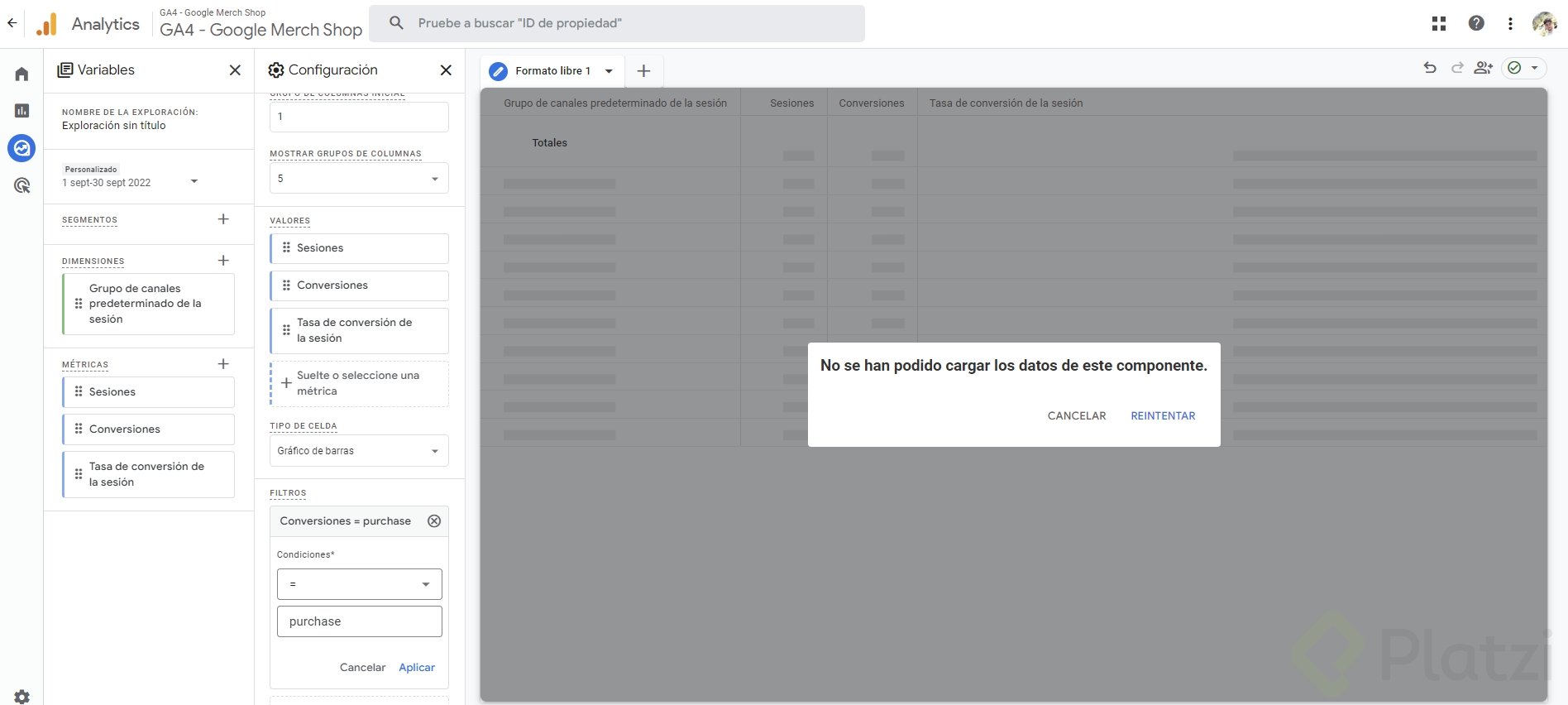The width and height of the screenshot is (1568, 705).
Task: Select the Grupo de canales dimension chip
Action: pos(148,304)
